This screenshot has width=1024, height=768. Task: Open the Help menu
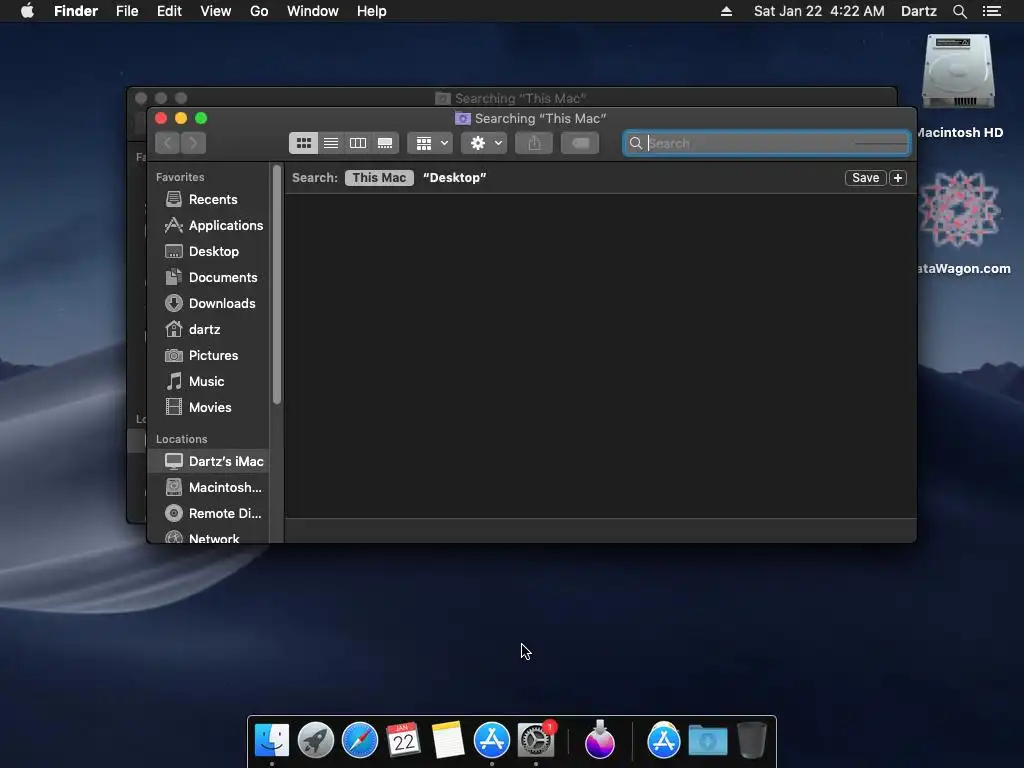372,11
